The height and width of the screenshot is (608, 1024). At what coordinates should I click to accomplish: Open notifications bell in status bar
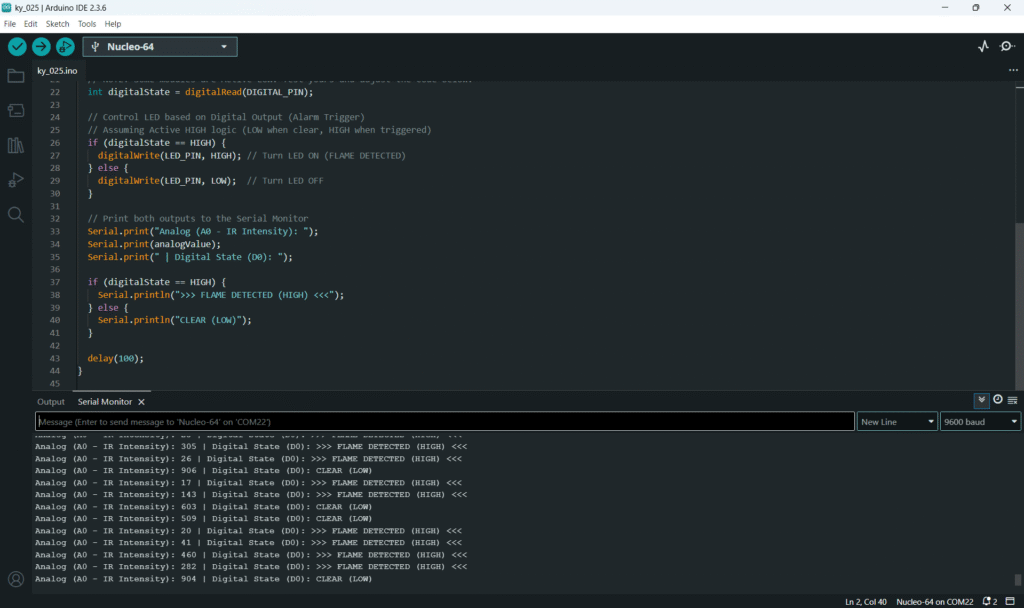coord(987,601)
